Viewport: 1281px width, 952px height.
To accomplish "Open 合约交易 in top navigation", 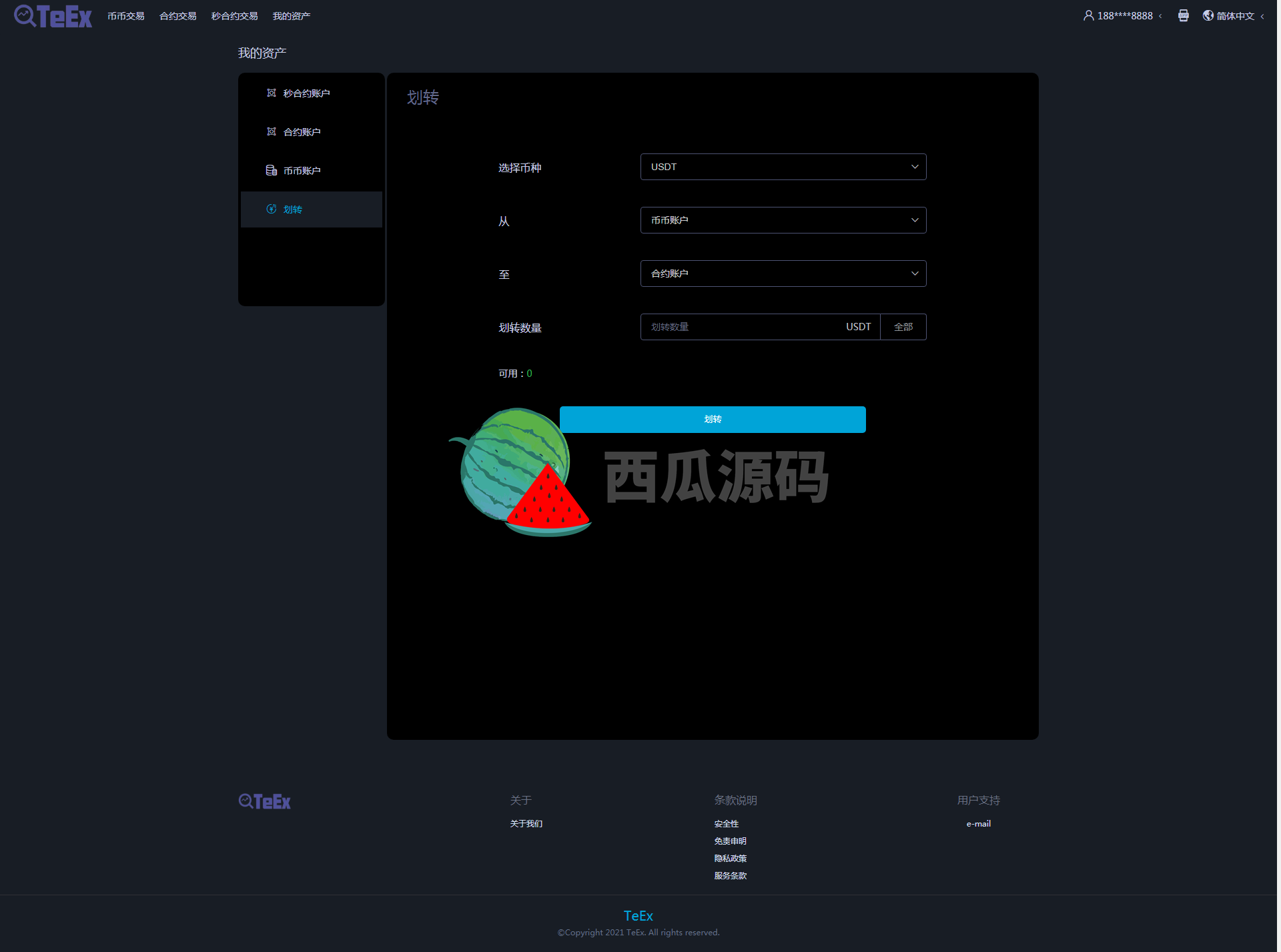I will tap(178, 16).
